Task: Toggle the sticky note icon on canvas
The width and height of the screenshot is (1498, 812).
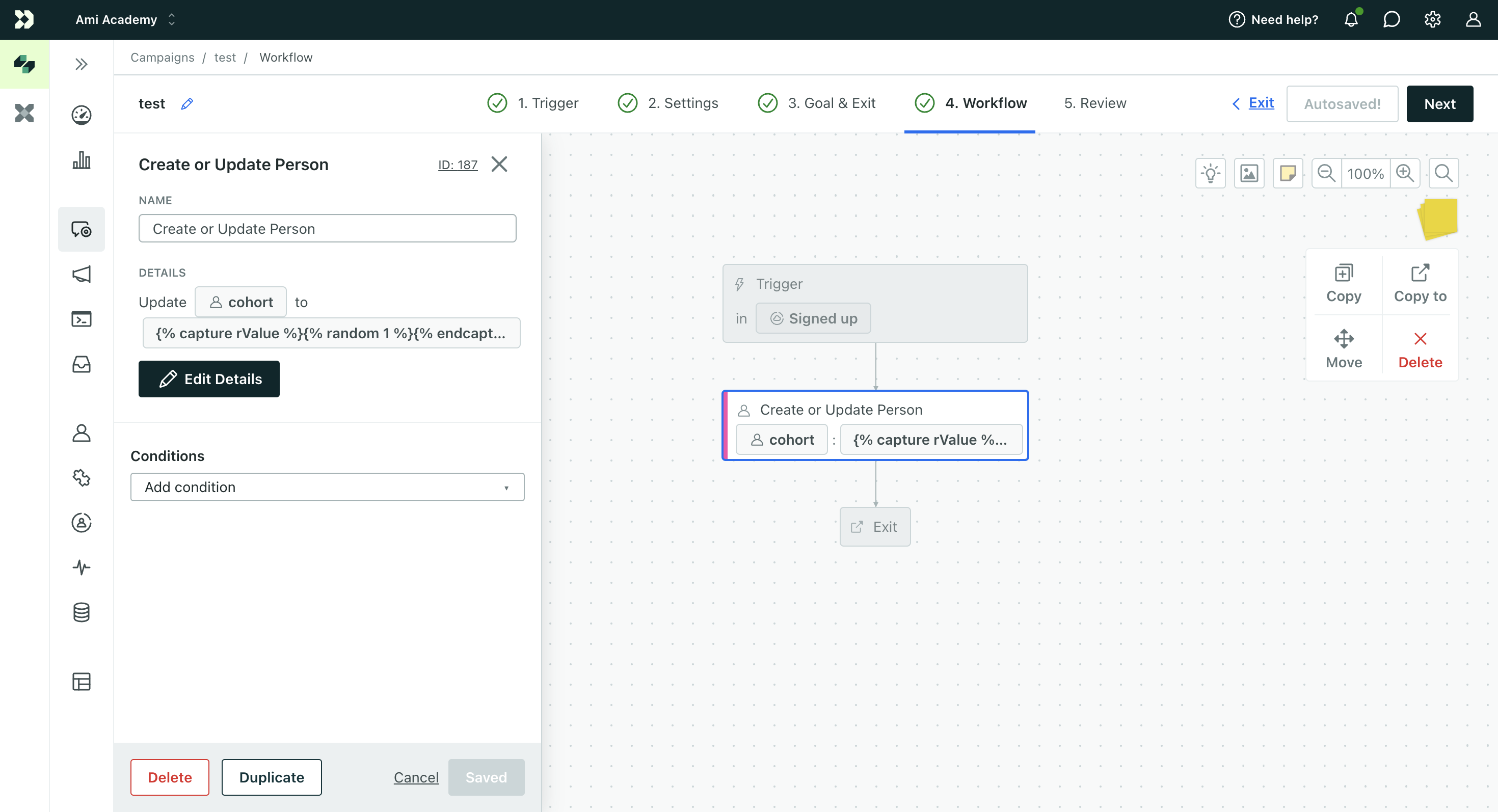Action: pos(1288,172)
